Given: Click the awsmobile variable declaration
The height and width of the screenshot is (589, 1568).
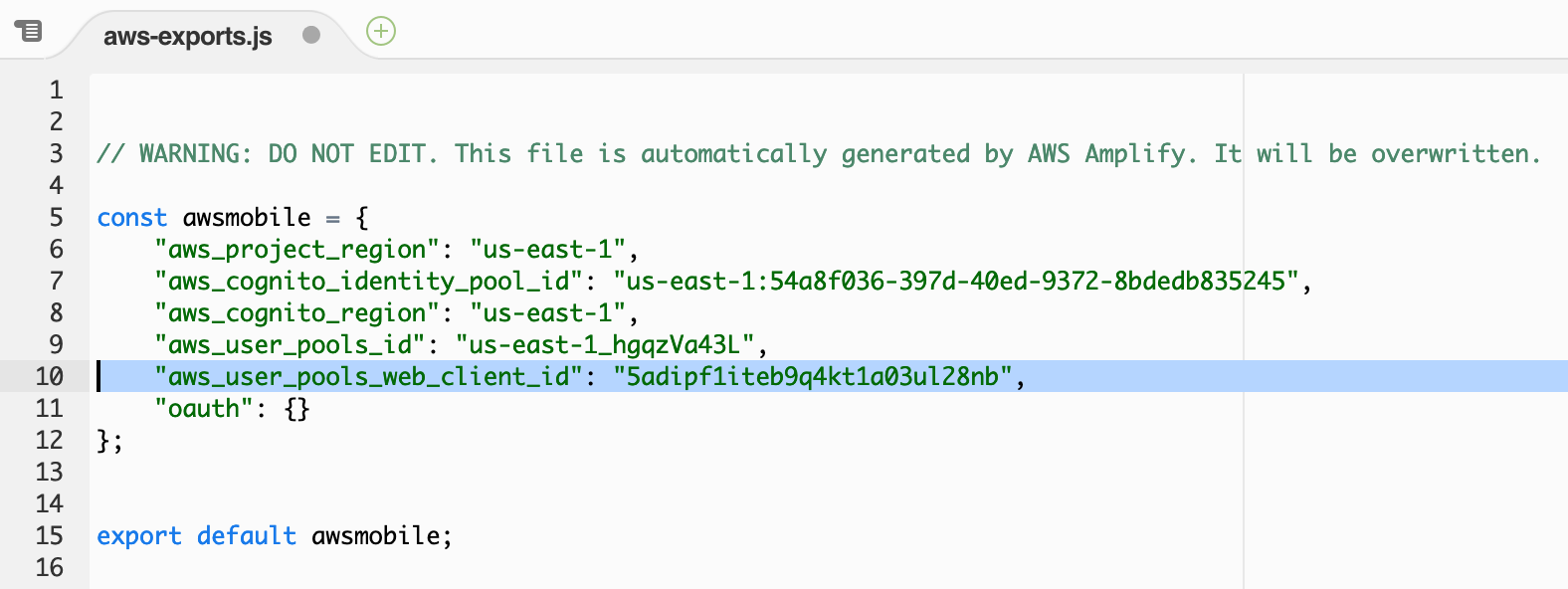Looking at the screenshot, I should click(247, 217).
